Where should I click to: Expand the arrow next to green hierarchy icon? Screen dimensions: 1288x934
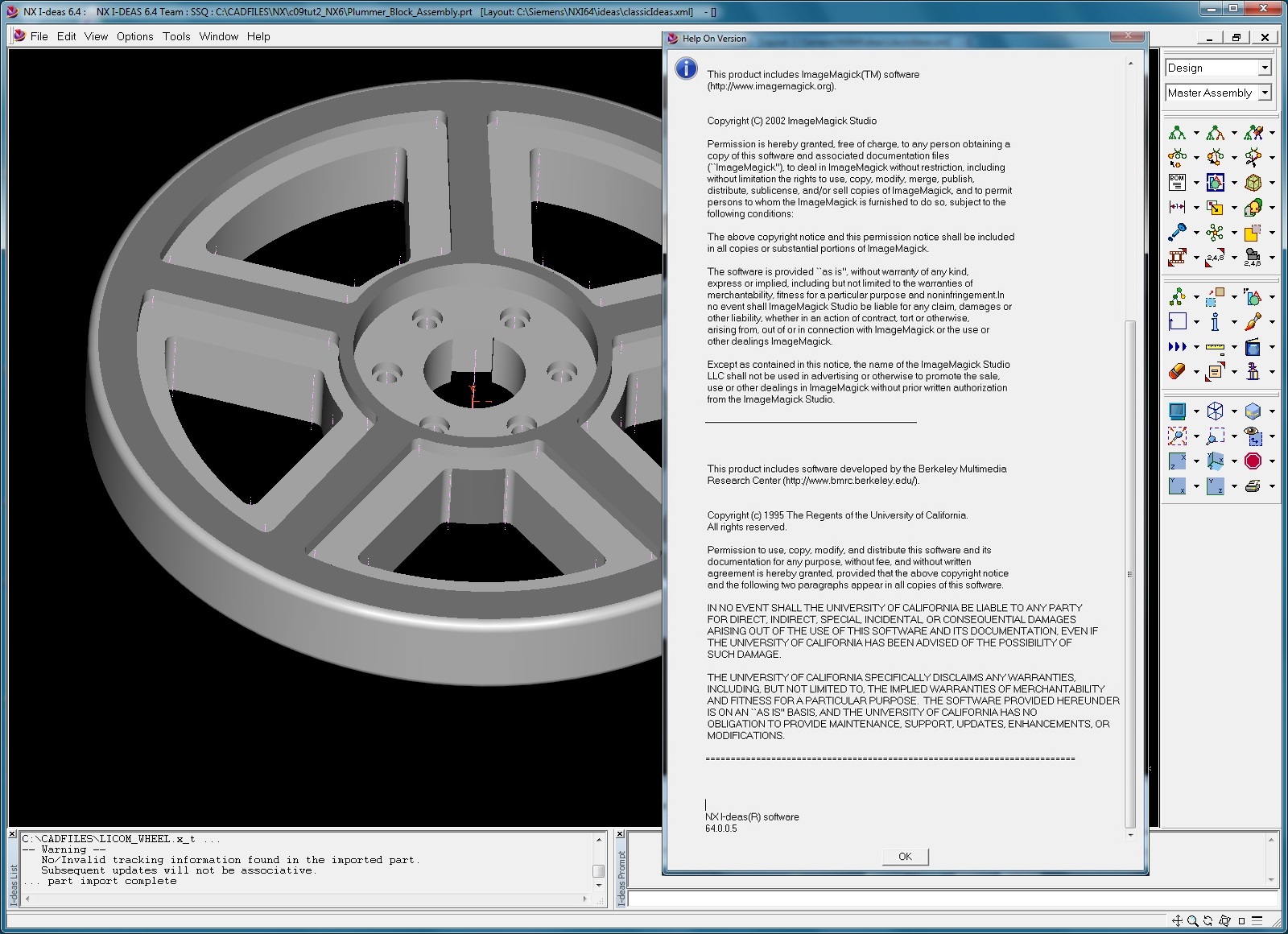point(1196,133)
